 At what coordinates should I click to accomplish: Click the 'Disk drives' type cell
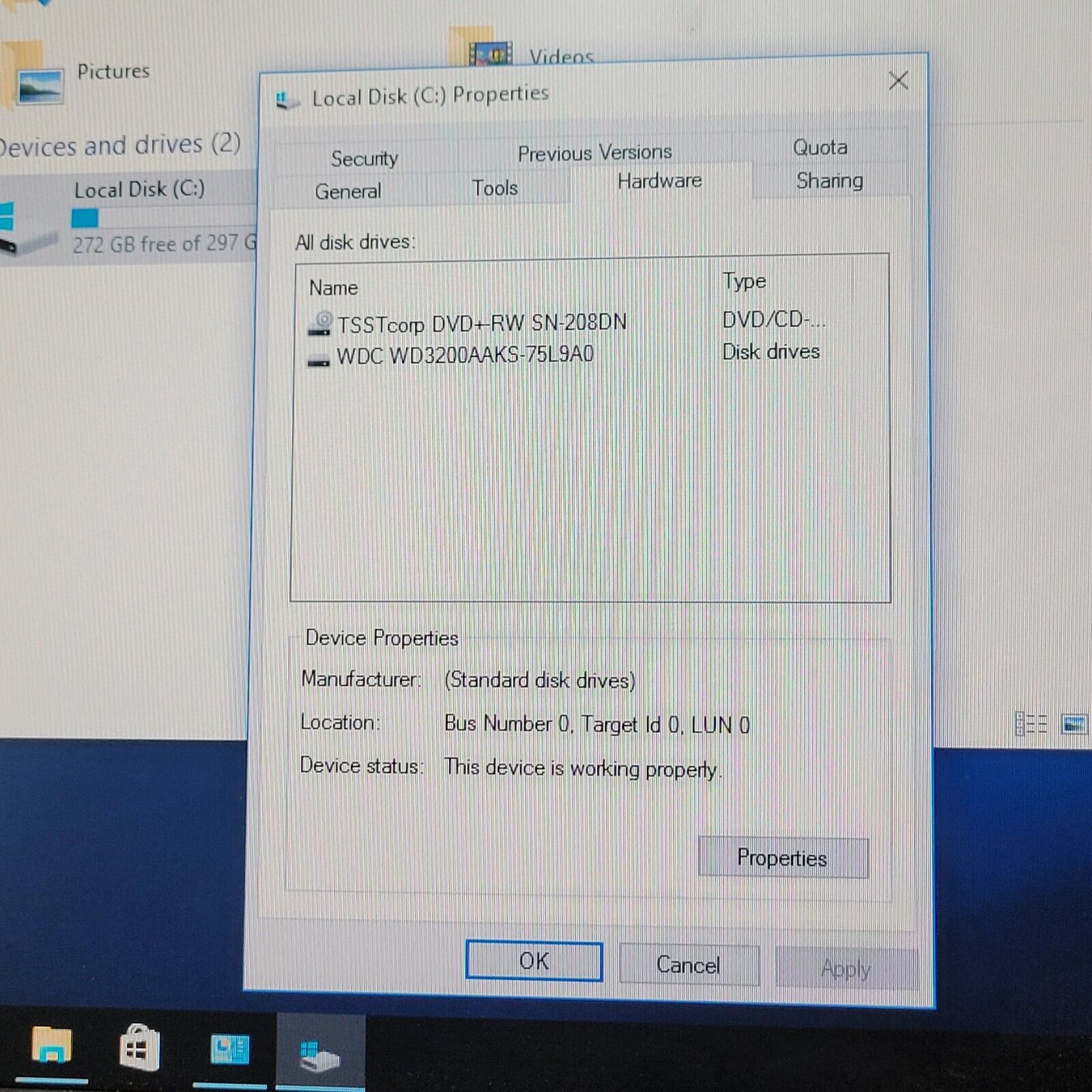(x=771, y=352)
